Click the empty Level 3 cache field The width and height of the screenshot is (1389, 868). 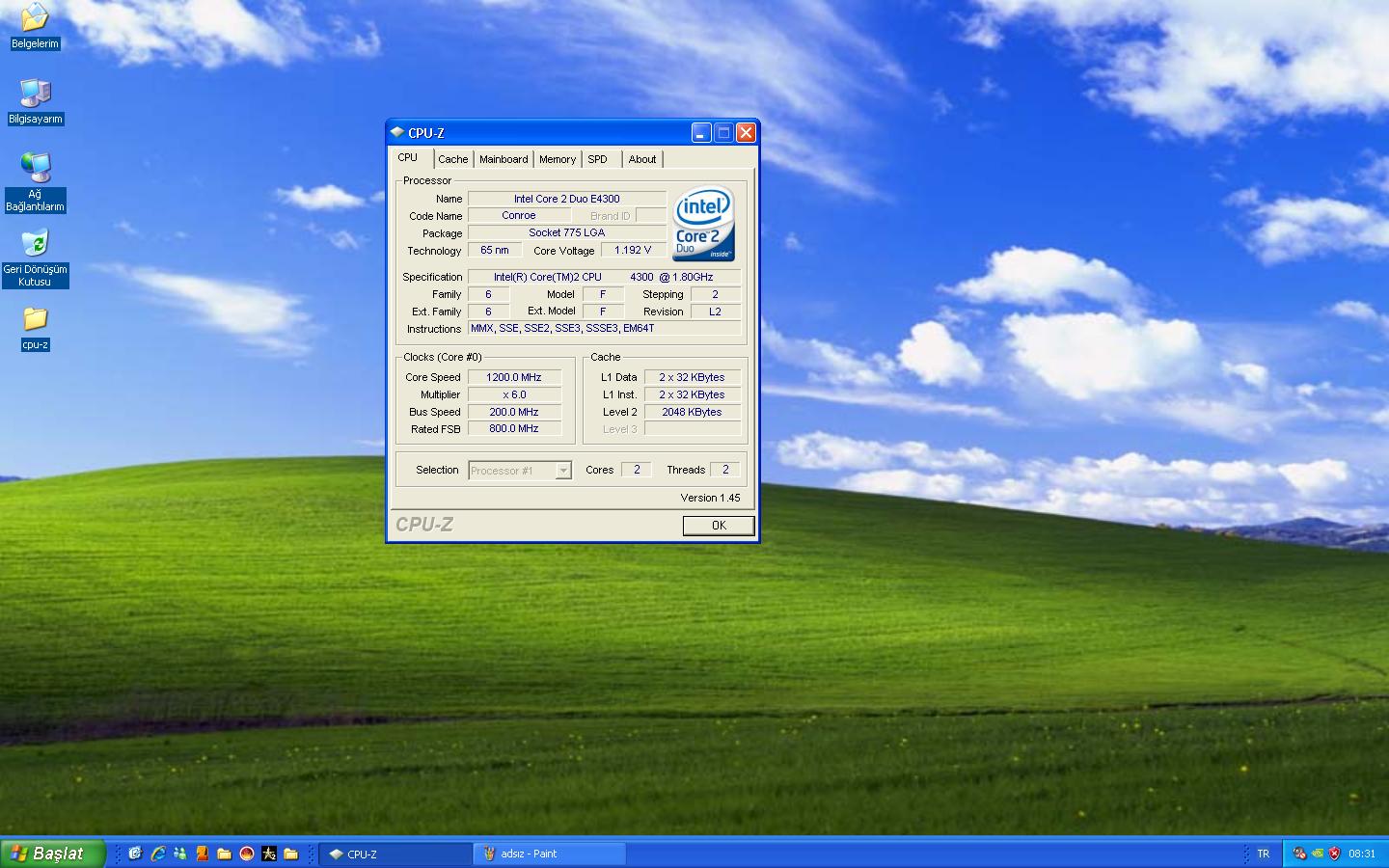693,428
